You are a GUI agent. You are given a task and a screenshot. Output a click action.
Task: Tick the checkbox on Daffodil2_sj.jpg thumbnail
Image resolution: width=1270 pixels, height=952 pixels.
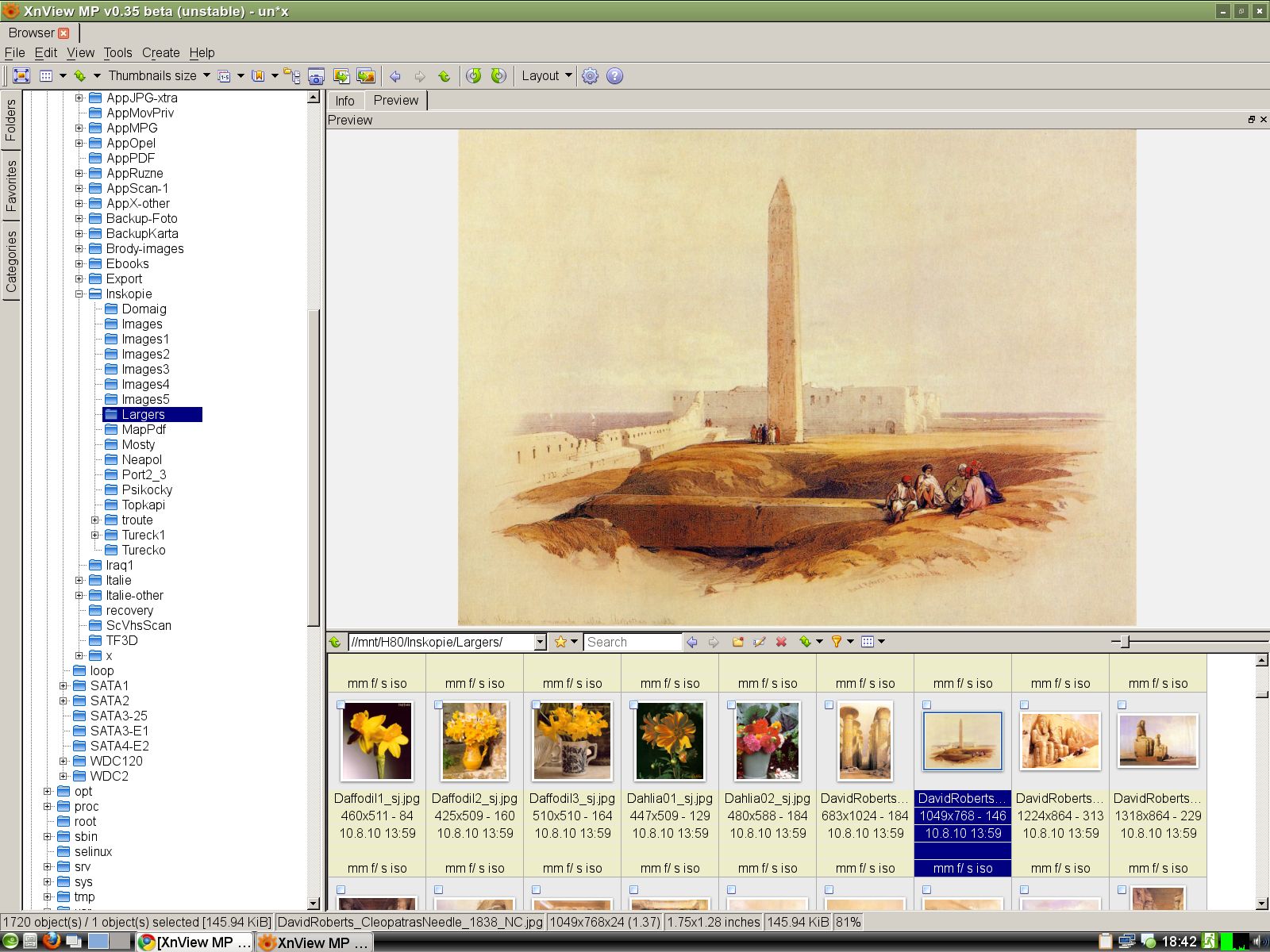(x=439, y=704)
